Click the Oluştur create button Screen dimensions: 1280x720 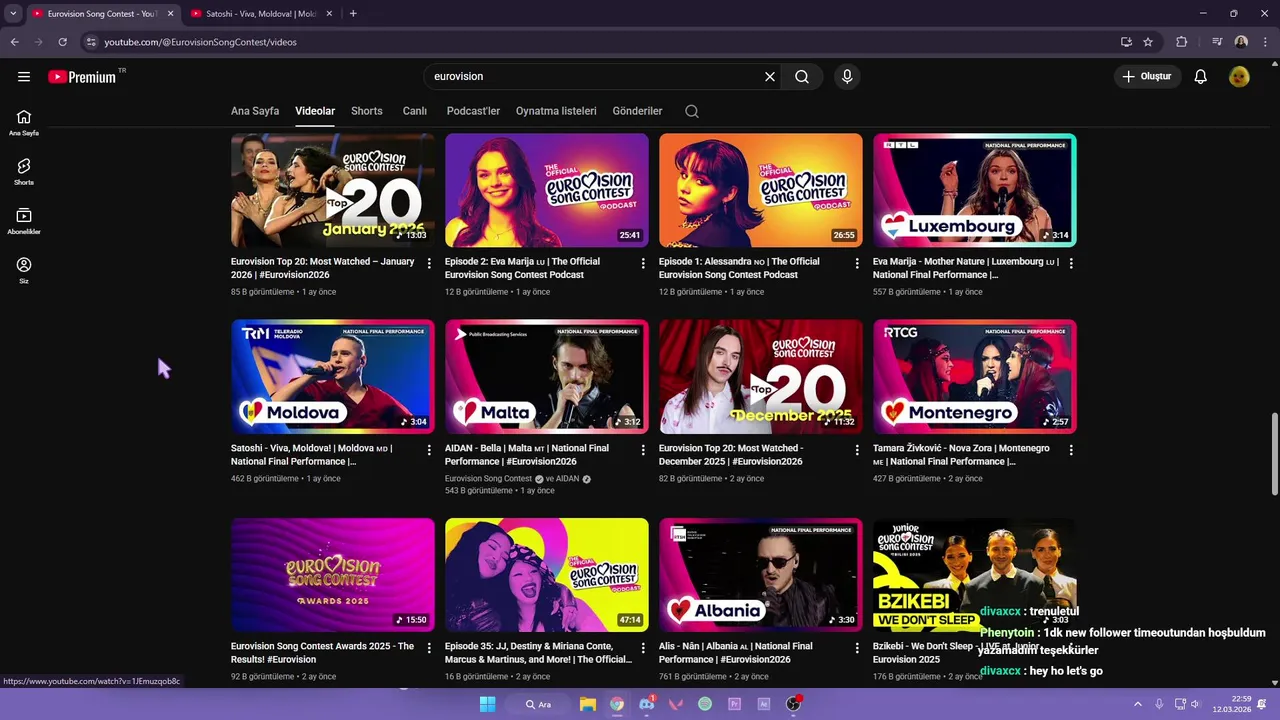point(1148,76)
